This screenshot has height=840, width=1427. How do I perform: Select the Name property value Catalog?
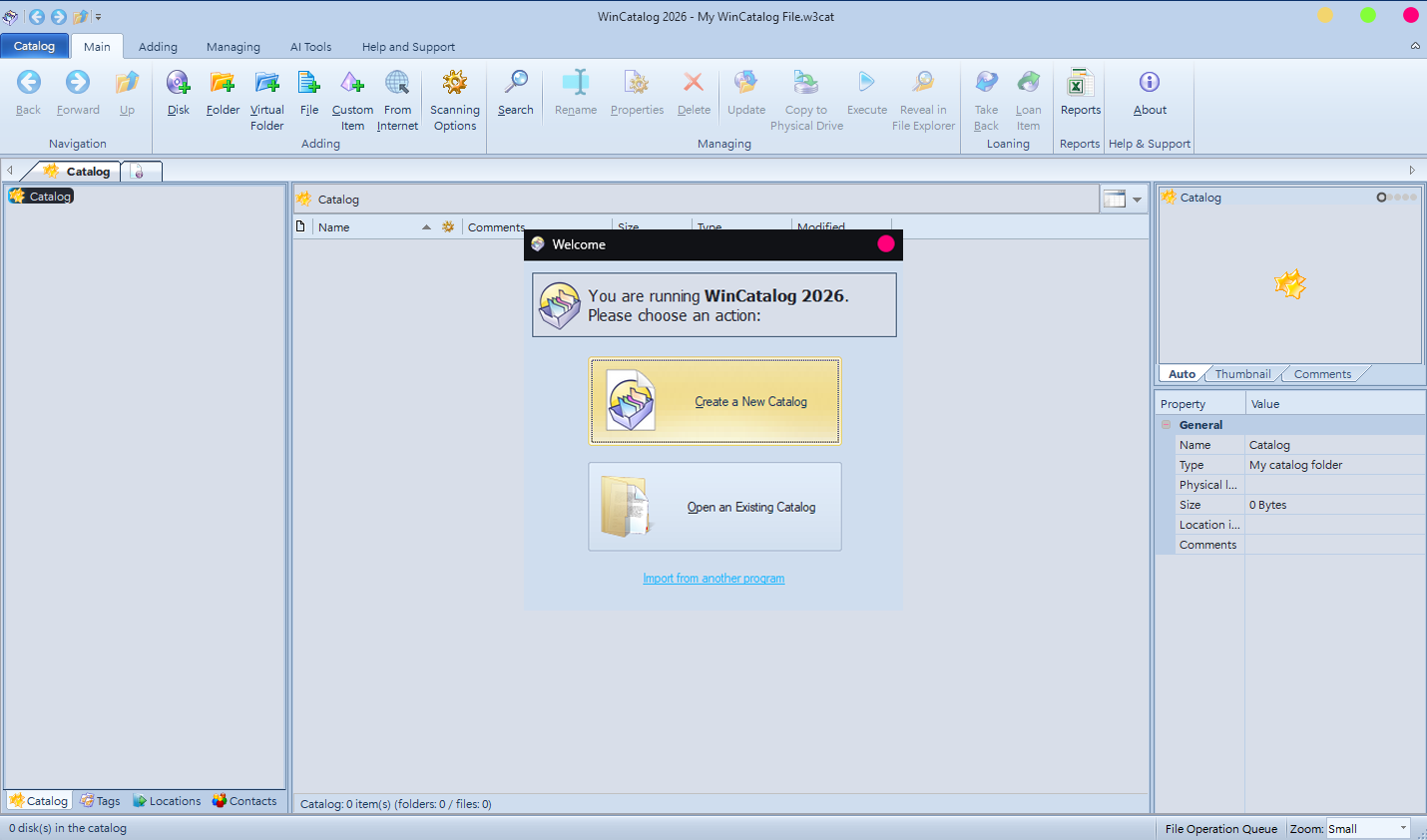coord(1334,445)
